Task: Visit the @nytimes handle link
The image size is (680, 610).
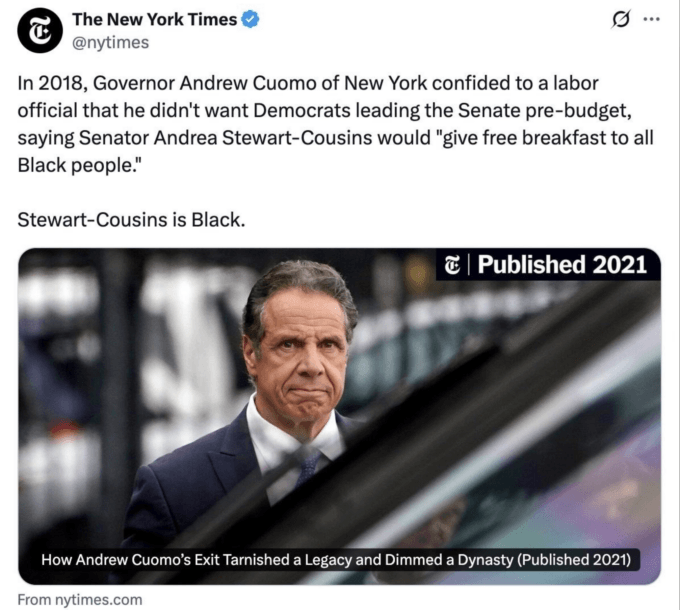Action: [110, 42]
